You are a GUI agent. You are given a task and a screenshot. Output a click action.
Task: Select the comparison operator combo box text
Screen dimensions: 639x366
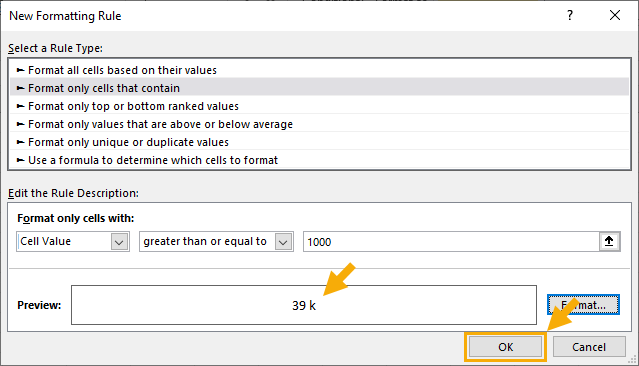205,241
